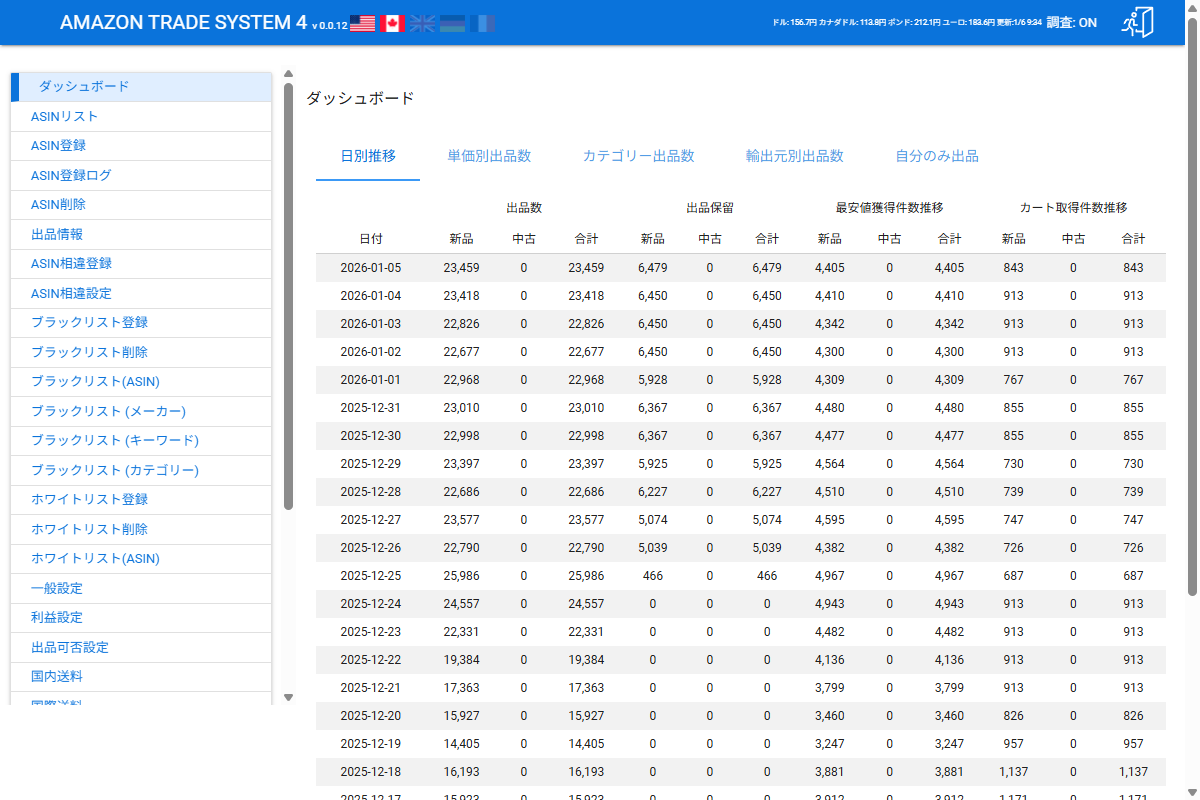View the 自分のみ出品 tab
Viewport: 1200px width, 800px height.
pos(936,156)
